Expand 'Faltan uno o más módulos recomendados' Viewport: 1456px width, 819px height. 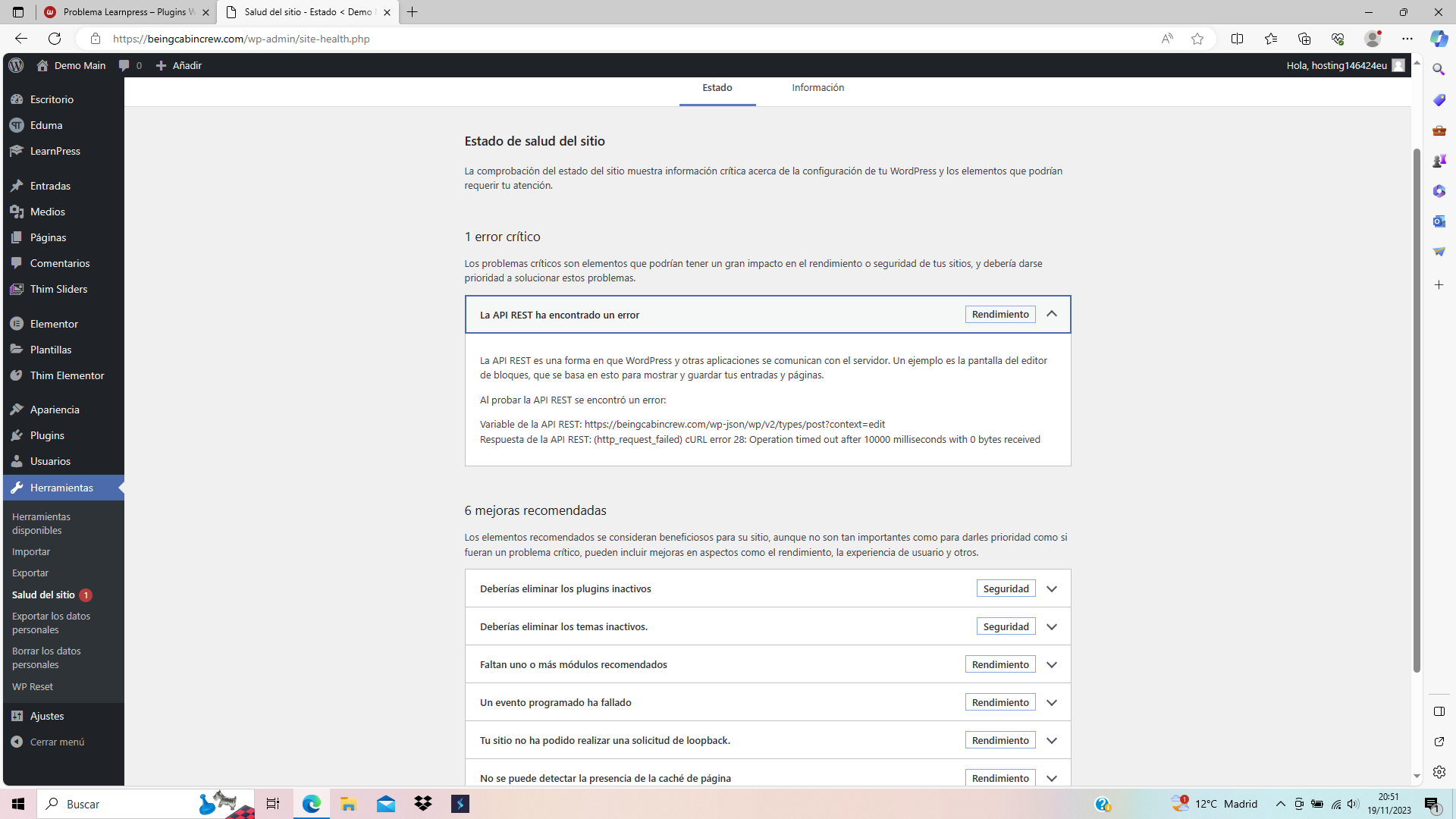767,664
